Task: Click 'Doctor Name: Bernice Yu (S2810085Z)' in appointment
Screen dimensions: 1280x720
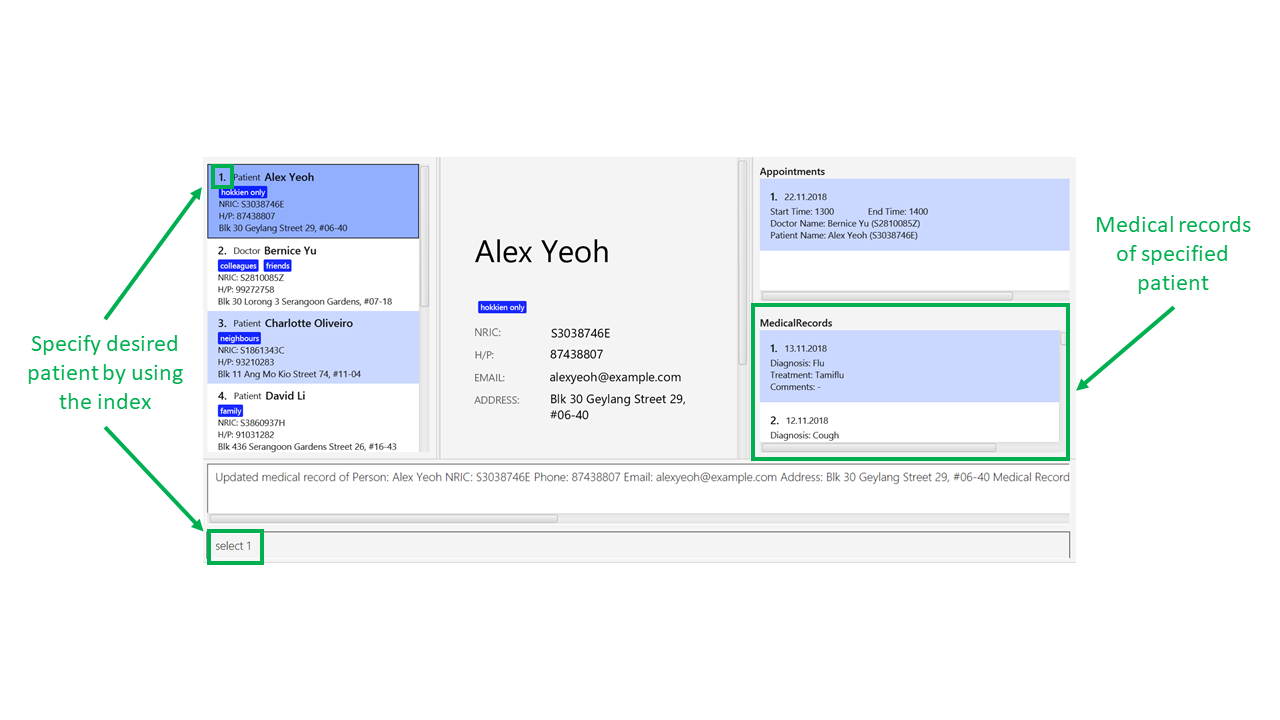Action: click(844, 224)
